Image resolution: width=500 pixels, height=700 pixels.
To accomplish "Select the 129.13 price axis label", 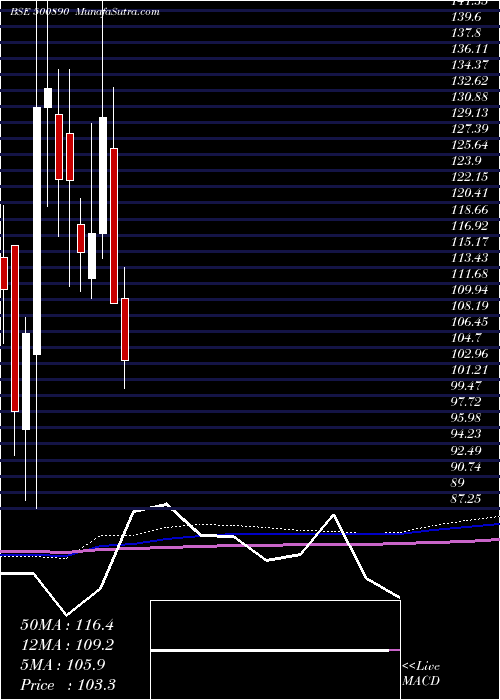I will pyautogui.click(x=469, y=113).
